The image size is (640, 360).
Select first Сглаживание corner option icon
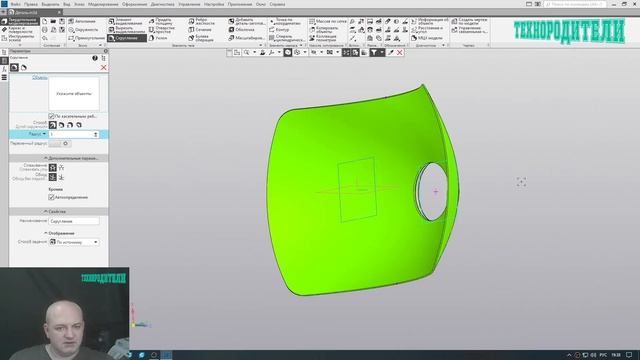tap(53, 167)
